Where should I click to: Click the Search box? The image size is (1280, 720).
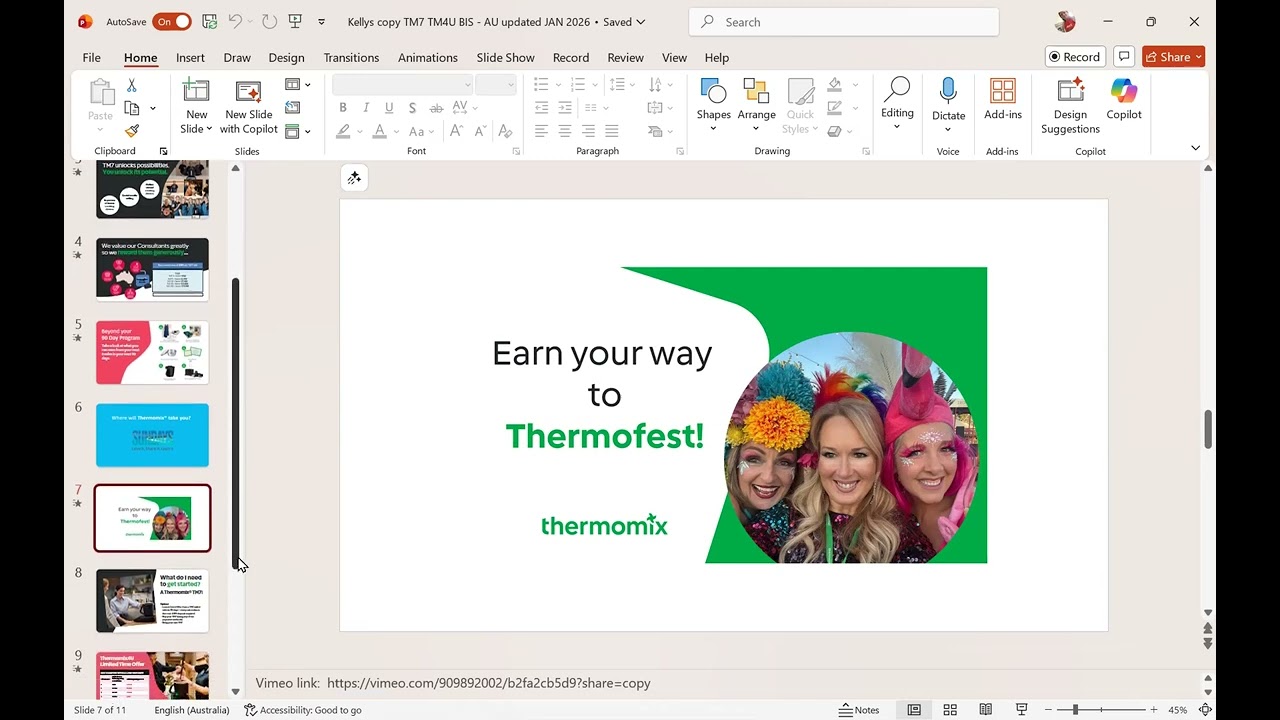point(844,21)
